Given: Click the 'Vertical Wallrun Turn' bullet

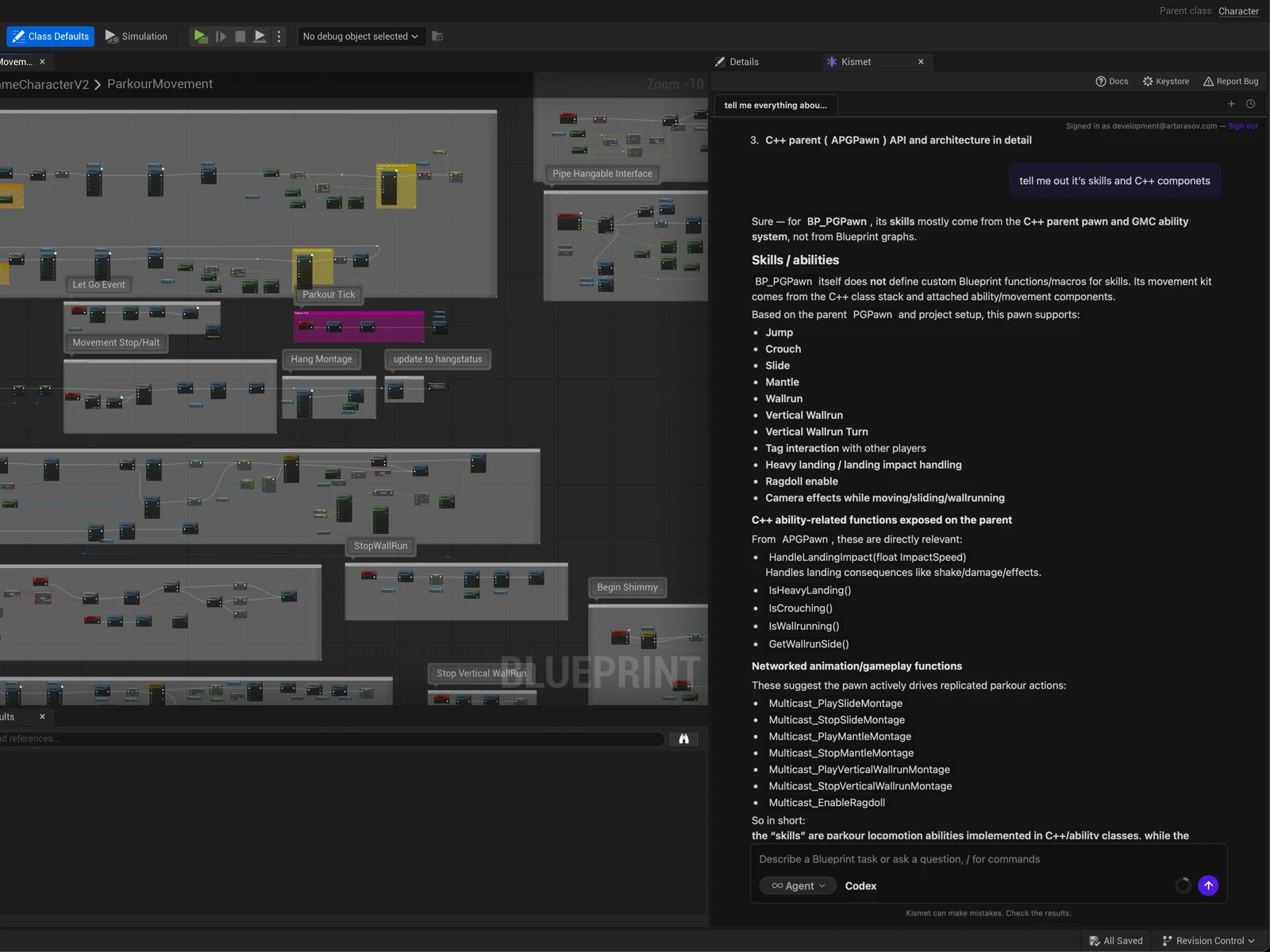Looking at the screenshot, I should [x=817, y=432].
